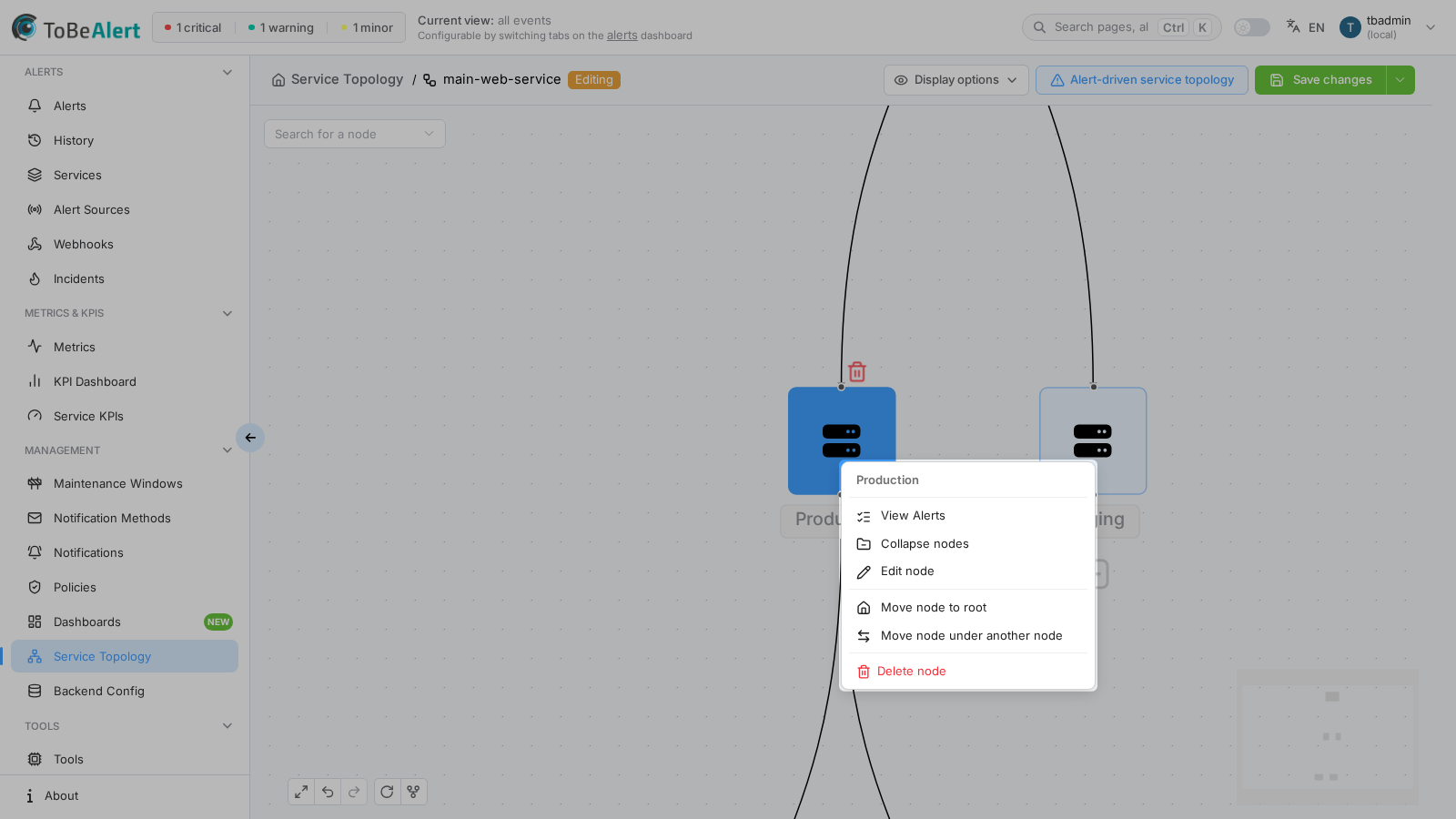1456x819 pixels.
Task: Click home icon in Service Topology breadcrumb
Action: 278,80
